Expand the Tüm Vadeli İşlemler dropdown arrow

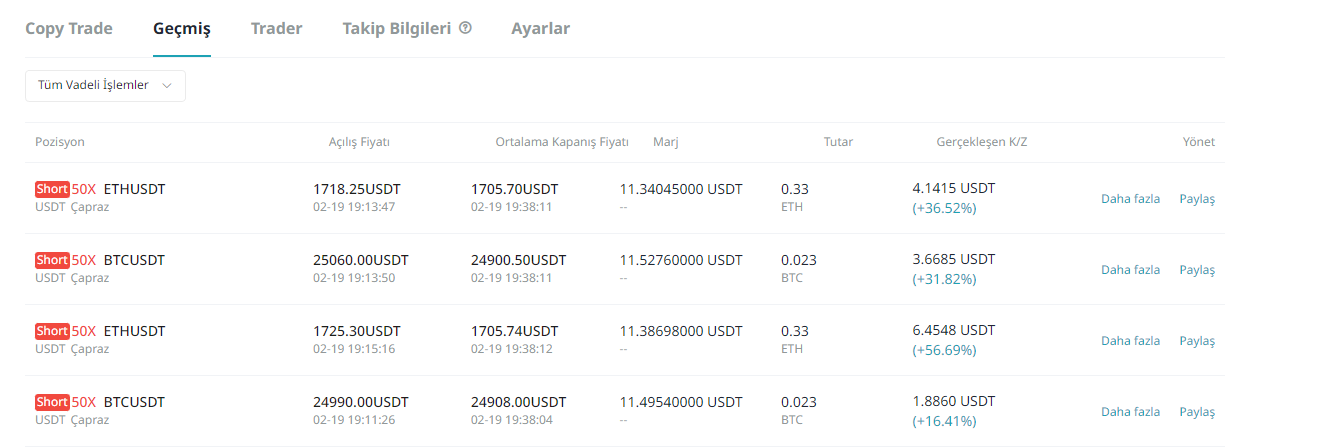[166, 86]
